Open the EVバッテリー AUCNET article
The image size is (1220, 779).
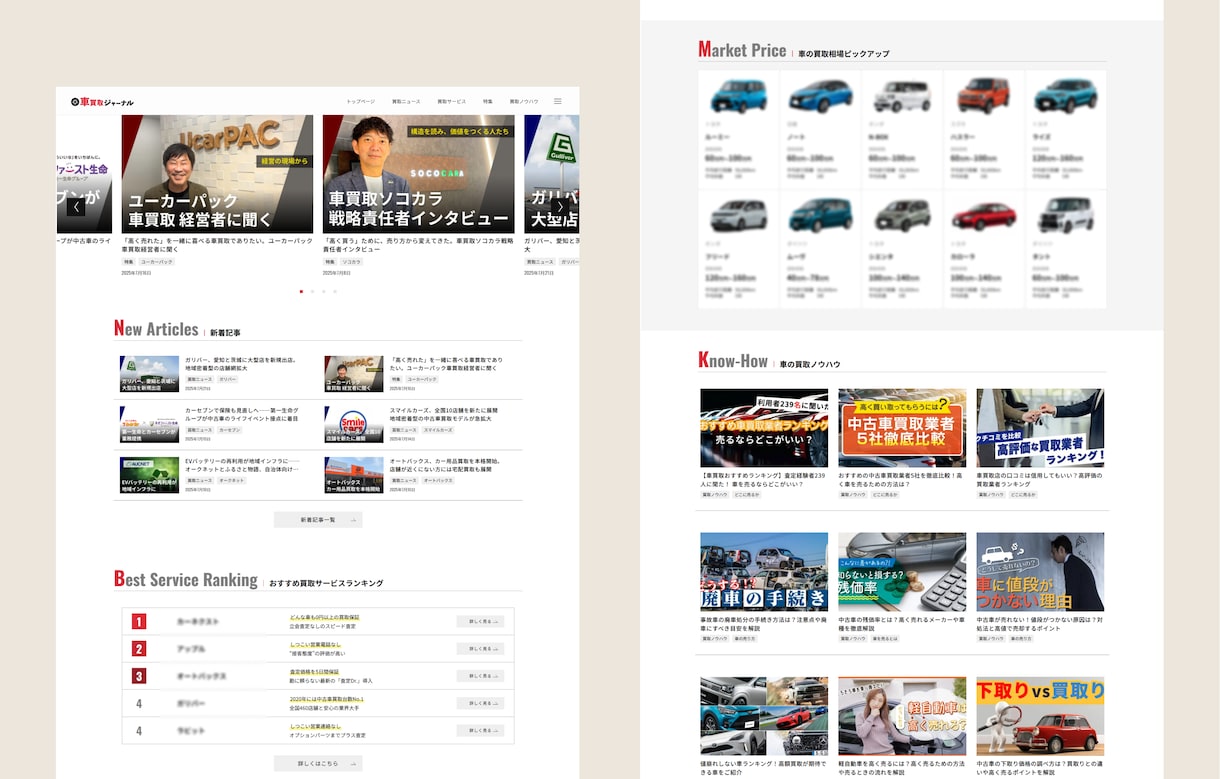point(215,475)
